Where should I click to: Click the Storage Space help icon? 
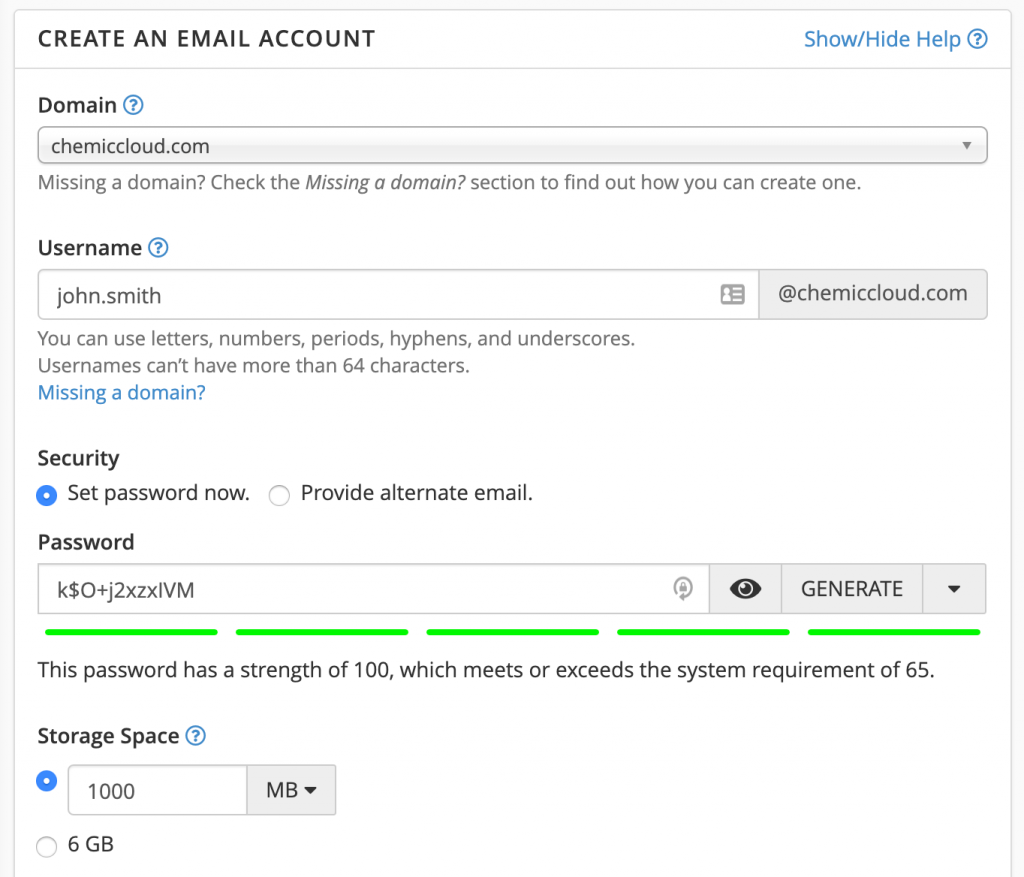pyautogui.click(x=196, y=736)
